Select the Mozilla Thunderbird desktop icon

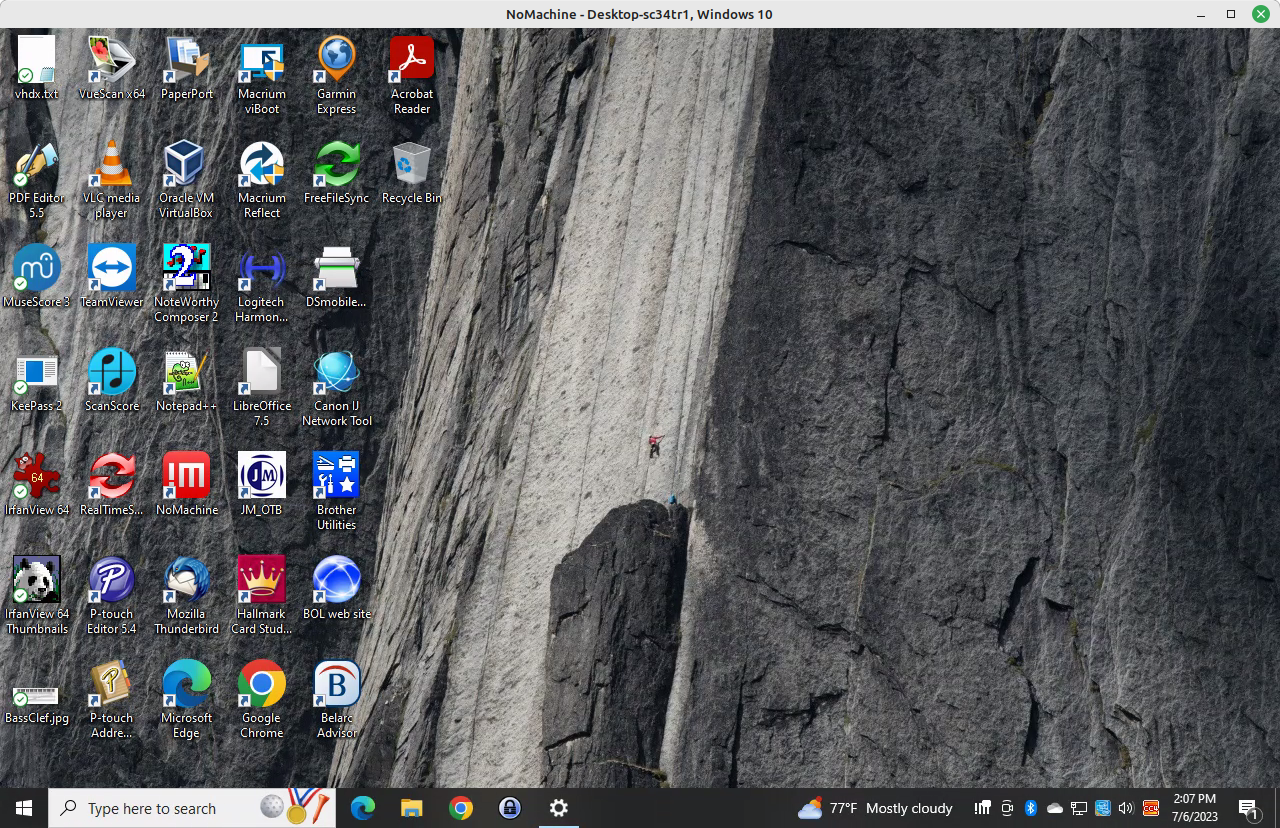(187, 596)
